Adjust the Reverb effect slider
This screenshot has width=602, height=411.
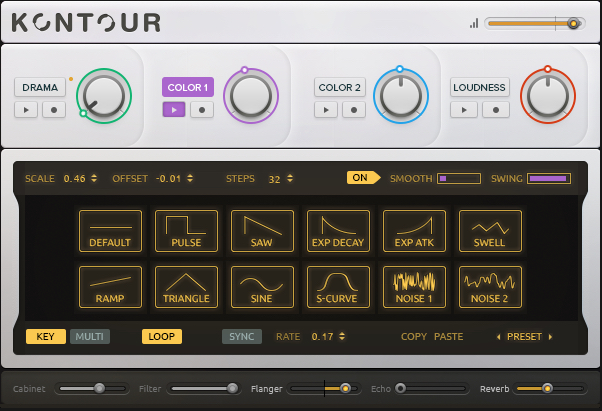[x=550, y=389]
